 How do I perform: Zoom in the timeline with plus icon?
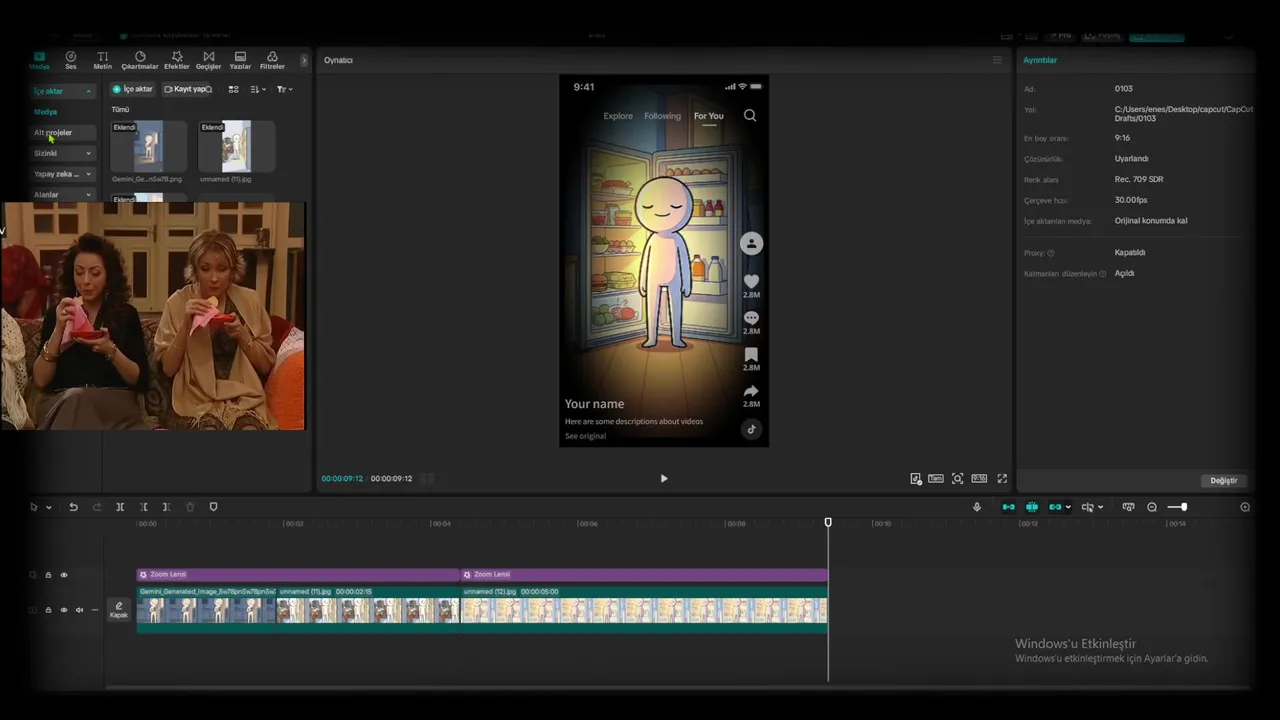click(1245, 507)
